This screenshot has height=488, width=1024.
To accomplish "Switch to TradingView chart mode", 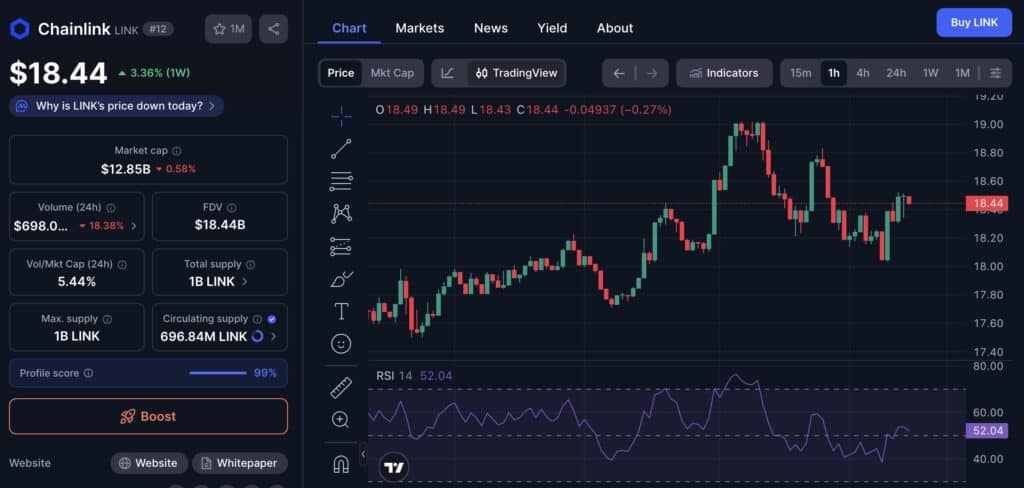I will click(x=517, y=73).
